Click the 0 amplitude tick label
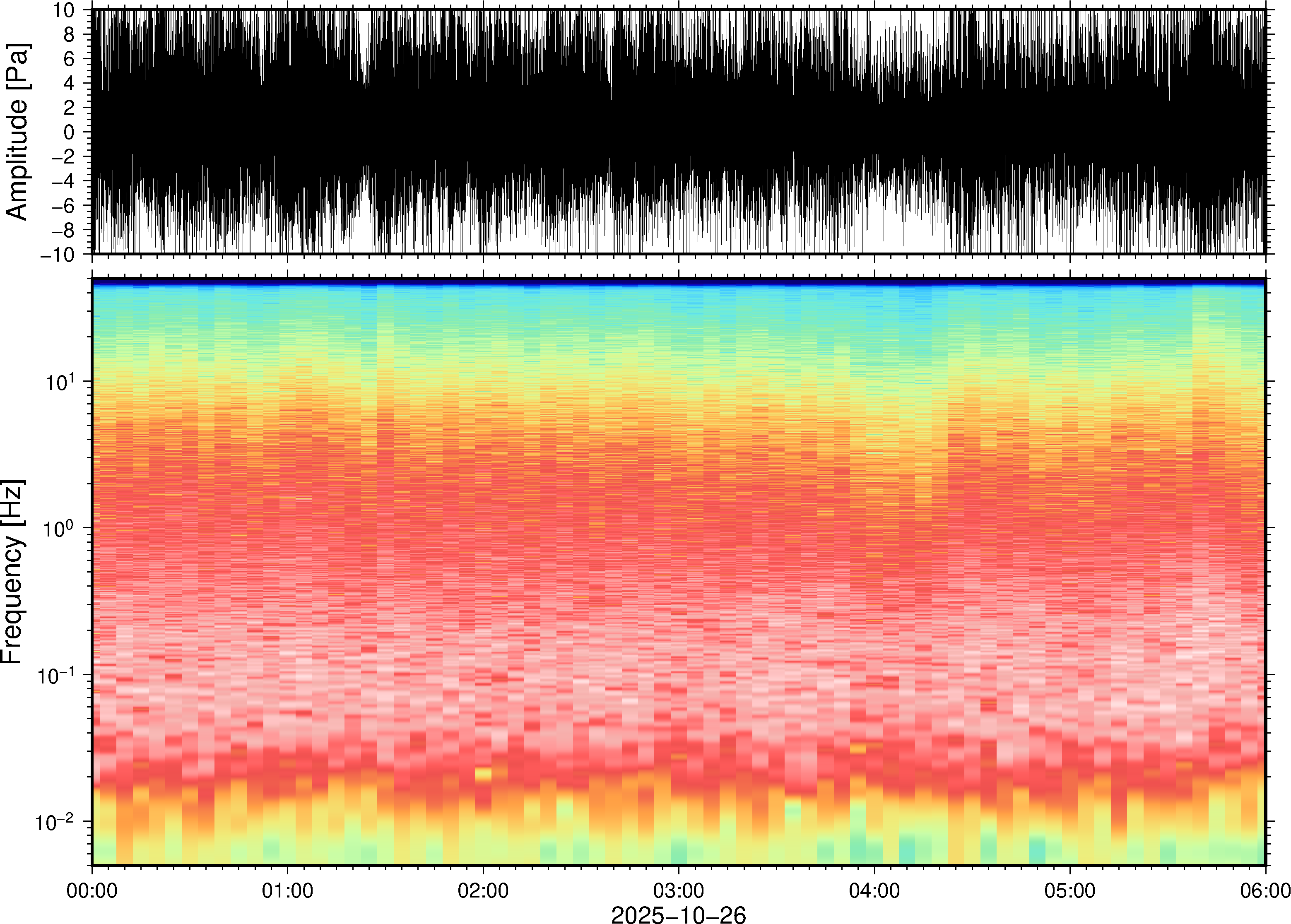The width and height of the screenshot is (1291, 924). (x=70, y=132)
